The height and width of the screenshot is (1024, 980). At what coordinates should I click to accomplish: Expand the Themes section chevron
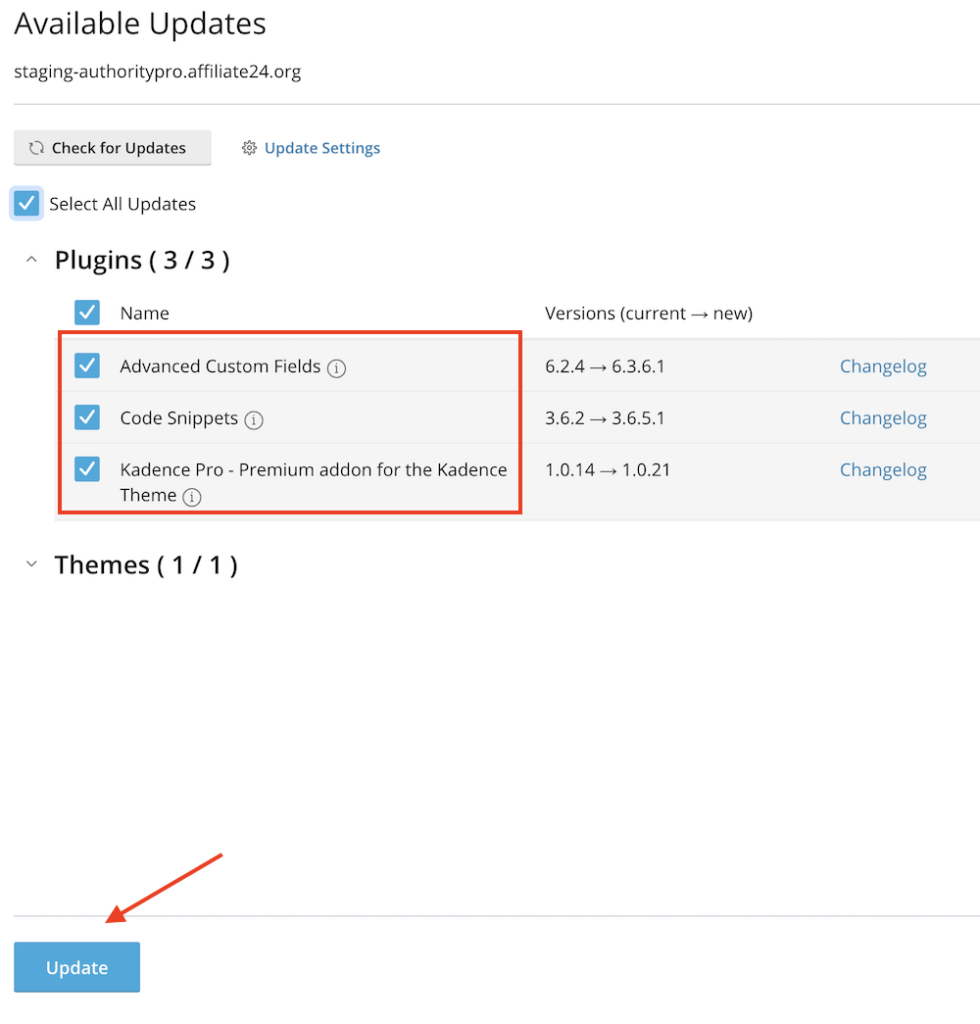pos(32,565)
